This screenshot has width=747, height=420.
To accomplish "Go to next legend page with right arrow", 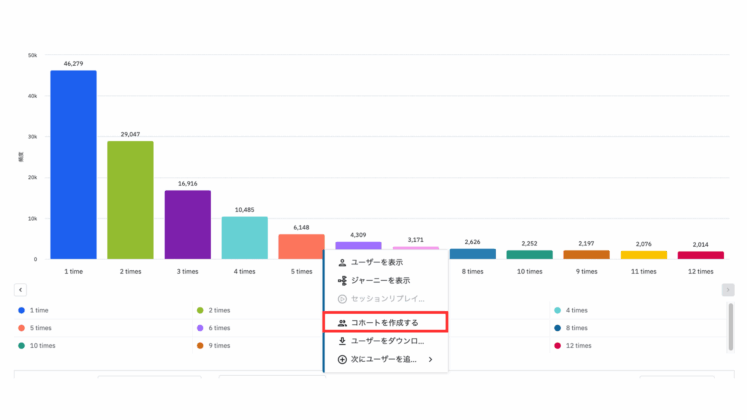I will coord(728,290).
